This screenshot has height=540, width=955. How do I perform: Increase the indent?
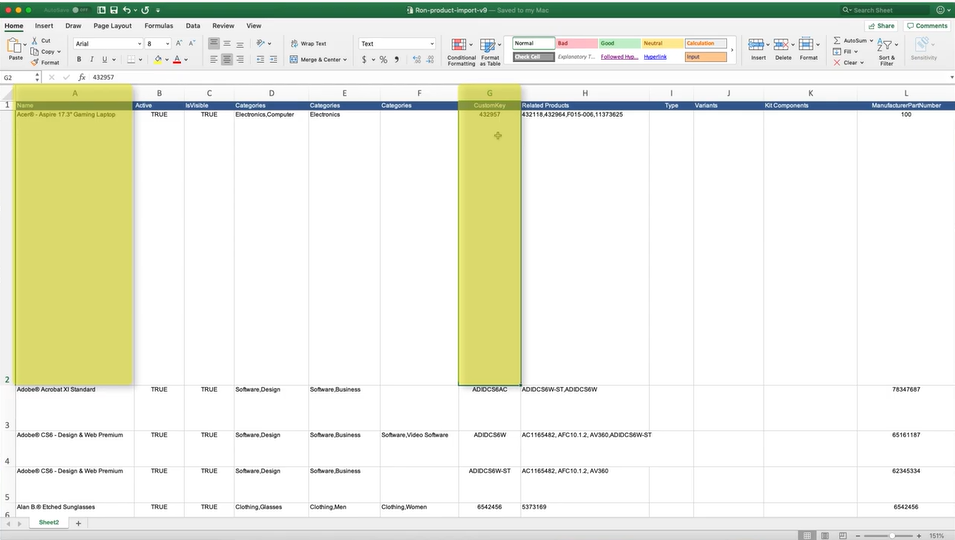[x=273, y=59]
